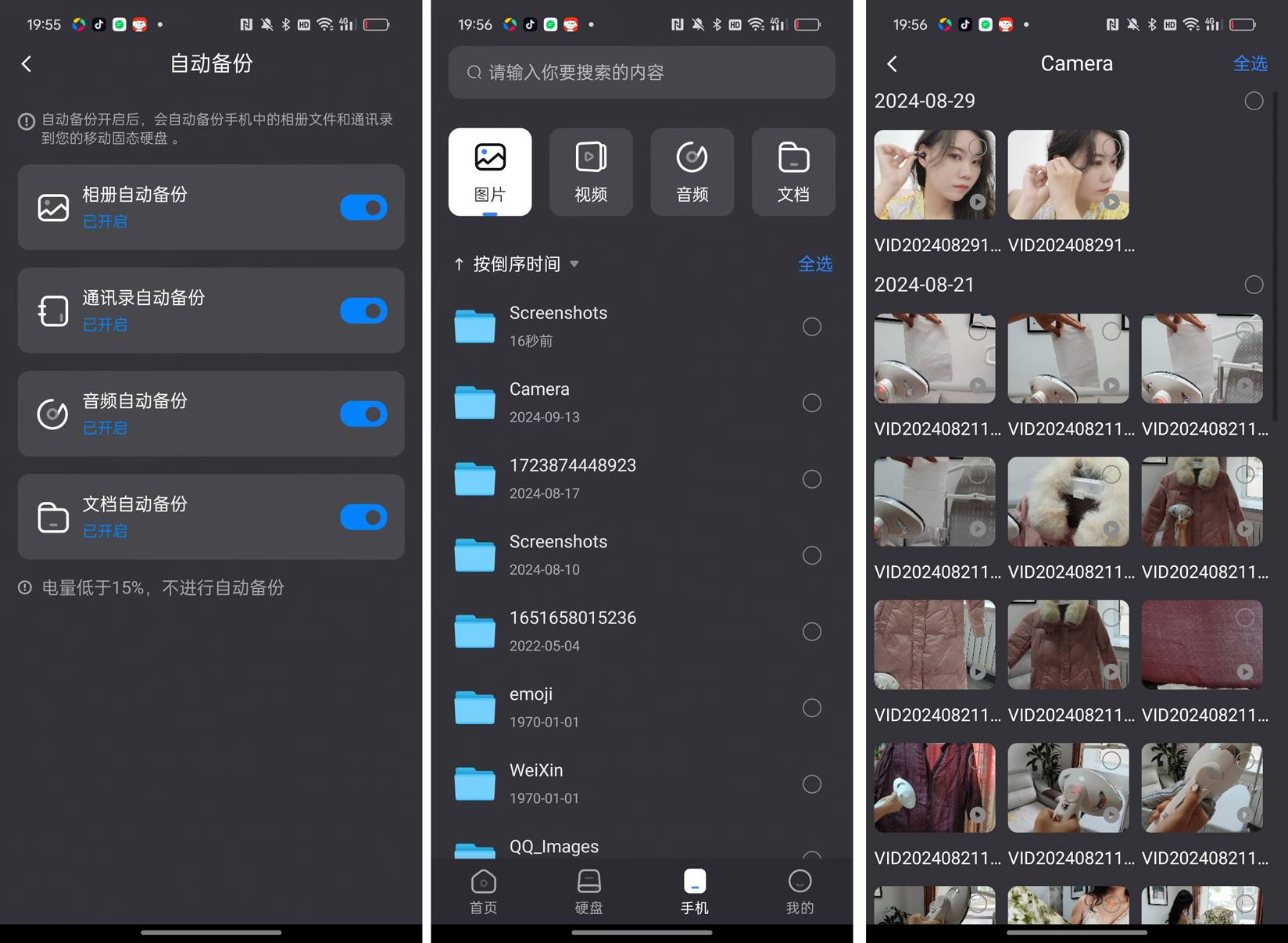Tap the 我的 profile icon in bottom navigation
The width and height of the screenshot is (1288, 943).
(800, 882)
